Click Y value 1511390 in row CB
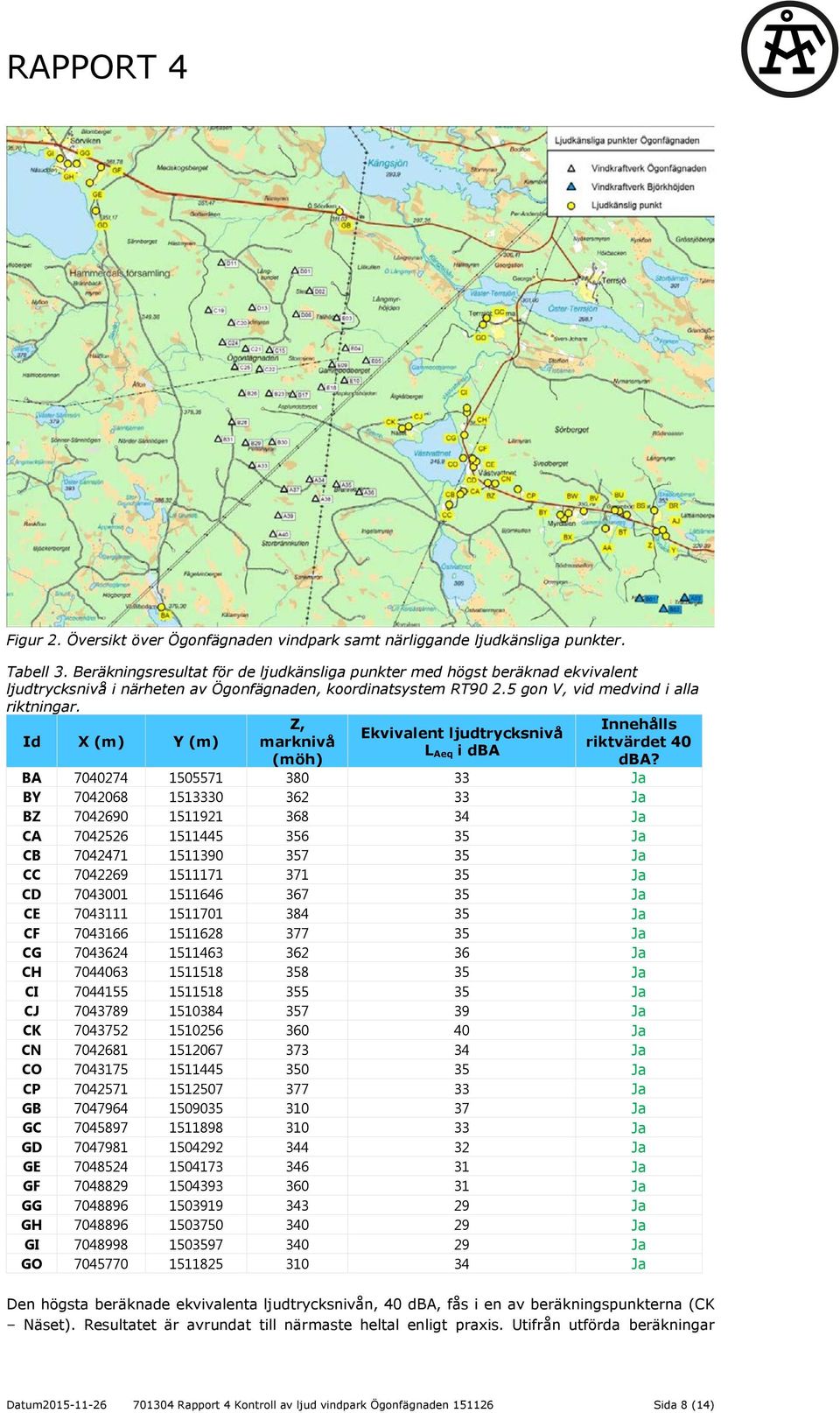 tap(196, 855)
